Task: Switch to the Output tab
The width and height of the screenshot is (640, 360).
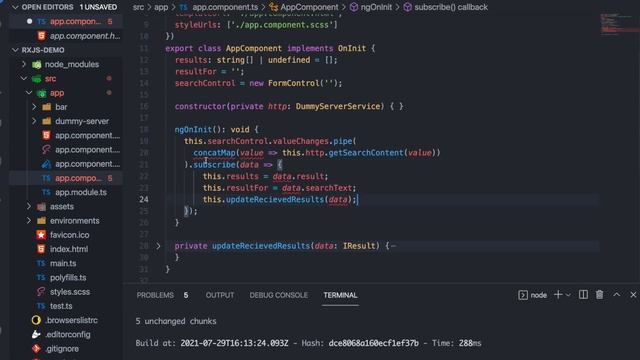Action: tap(220, 295)
